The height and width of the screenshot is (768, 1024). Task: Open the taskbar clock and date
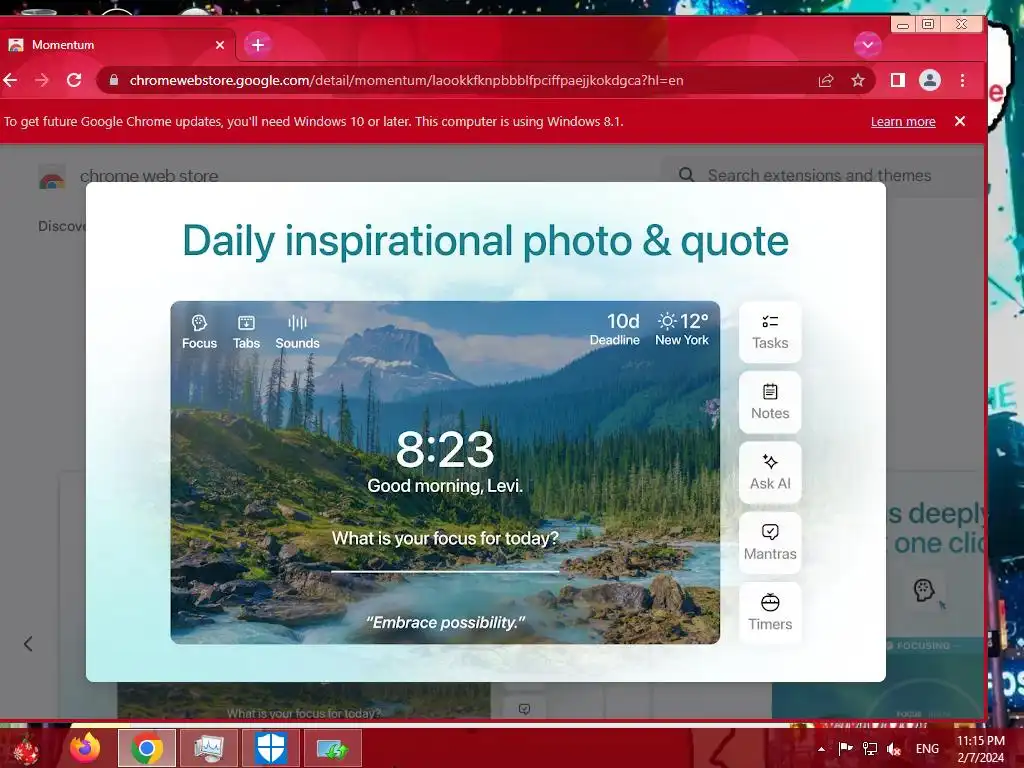click(980, 749)
